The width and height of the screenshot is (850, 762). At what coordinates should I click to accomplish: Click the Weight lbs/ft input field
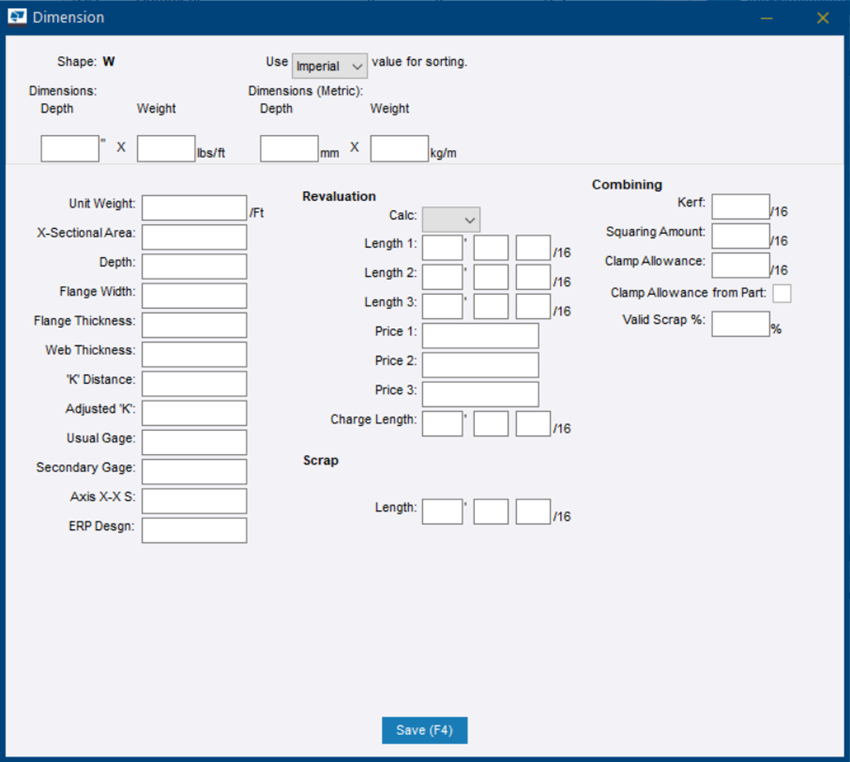pyautogui.click(x=164, y=147)
